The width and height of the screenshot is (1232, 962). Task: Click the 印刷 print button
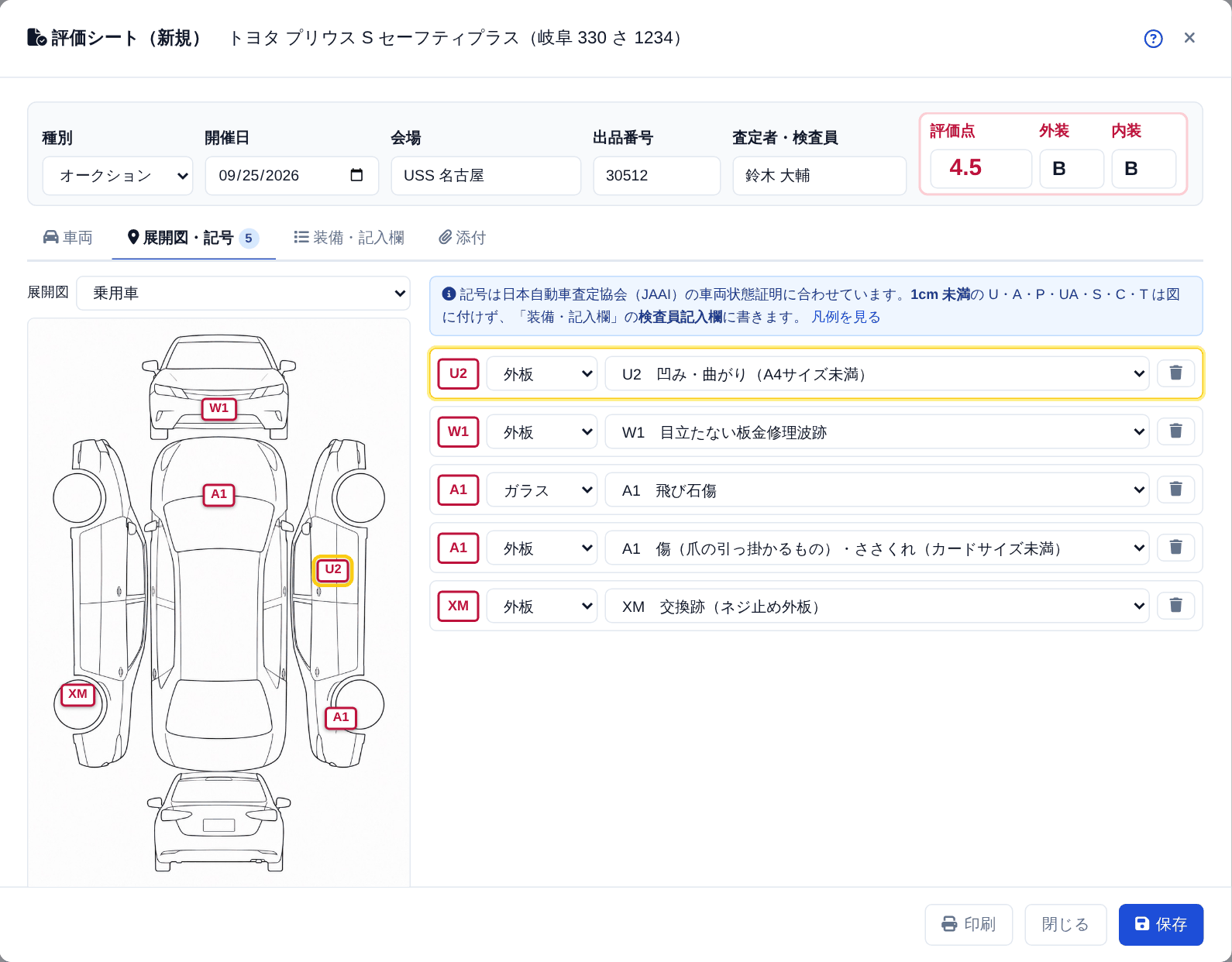pyautogui.click(x=969, y=925)
